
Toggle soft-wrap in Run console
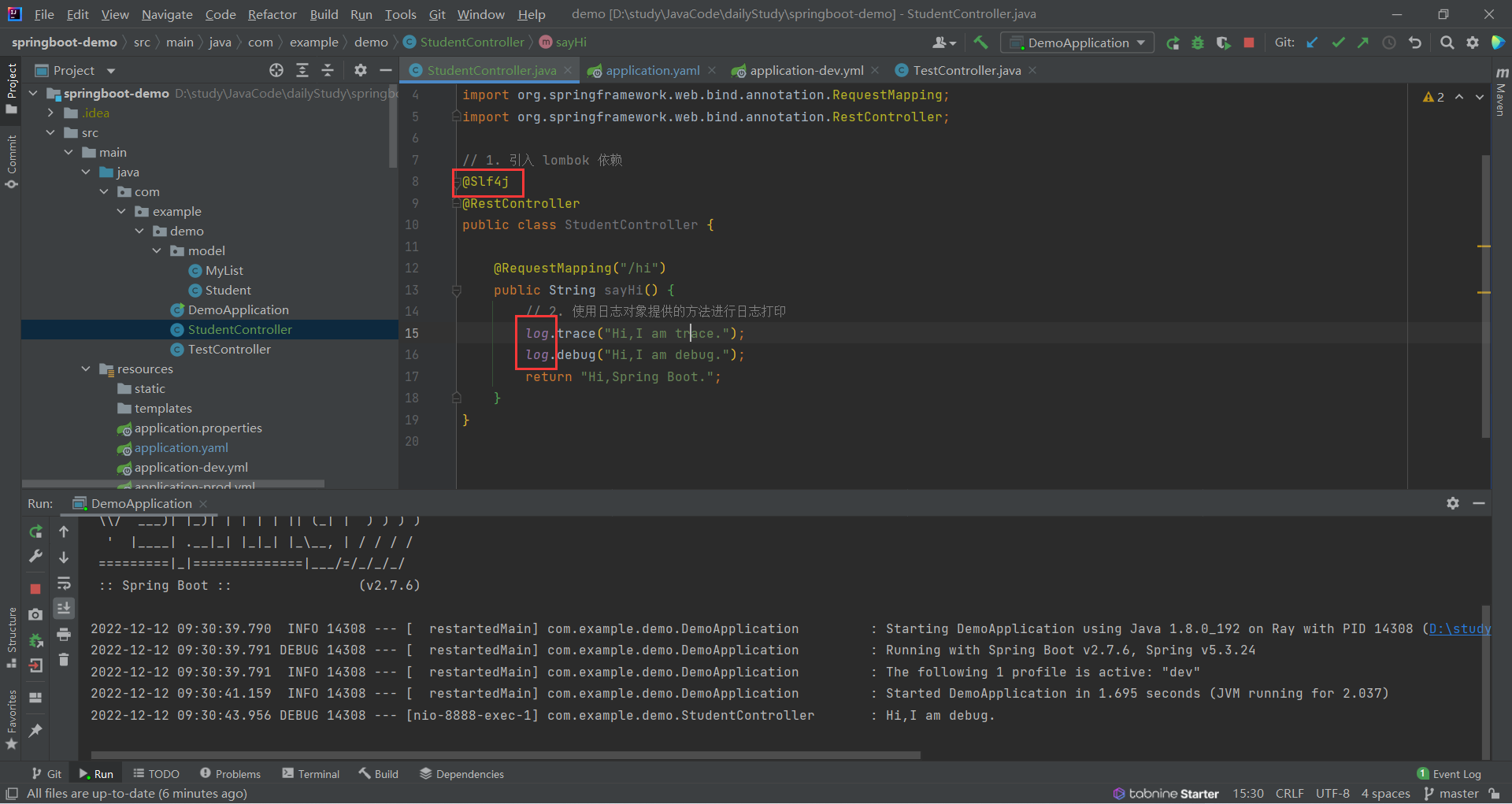click(x=64, y=583)
